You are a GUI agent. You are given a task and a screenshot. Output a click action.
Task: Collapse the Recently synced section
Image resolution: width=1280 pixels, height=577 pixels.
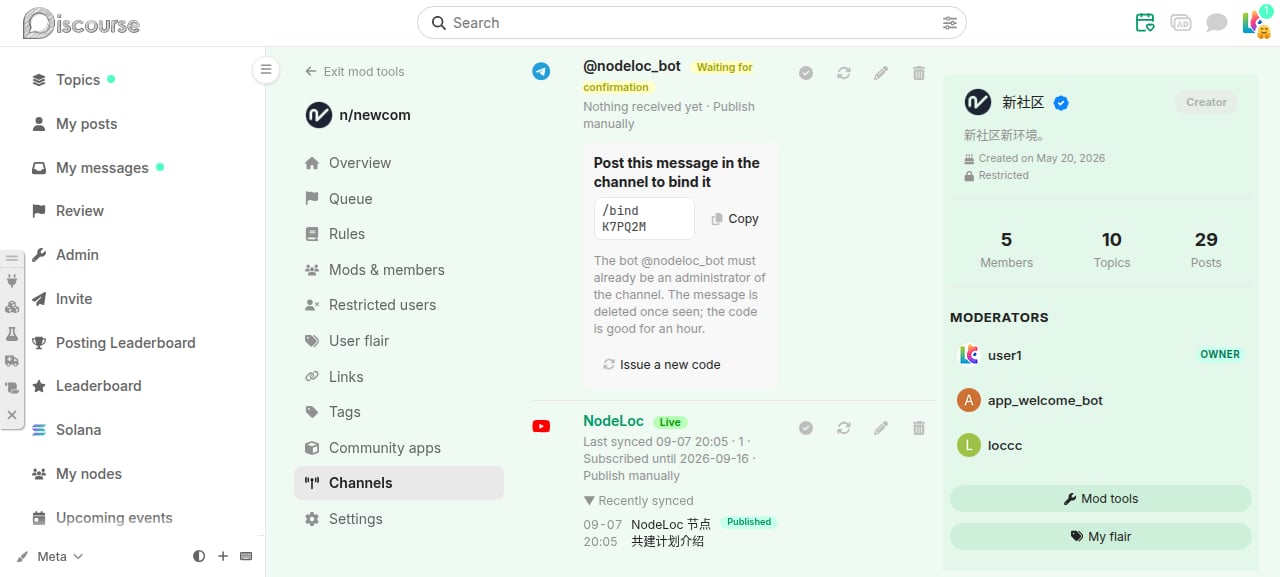coord(638,501)
